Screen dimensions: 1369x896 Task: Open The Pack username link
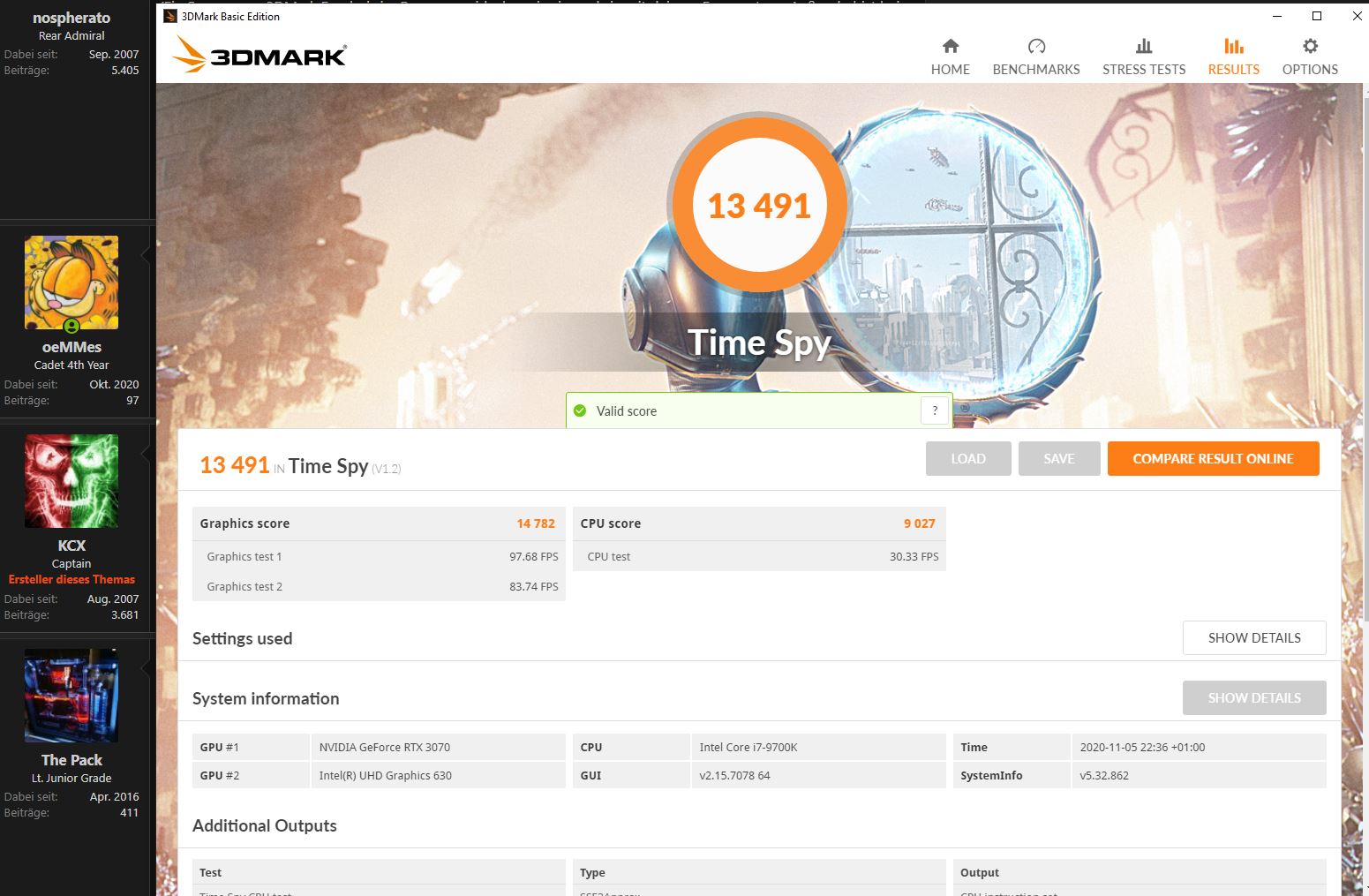tap(71, 760)
